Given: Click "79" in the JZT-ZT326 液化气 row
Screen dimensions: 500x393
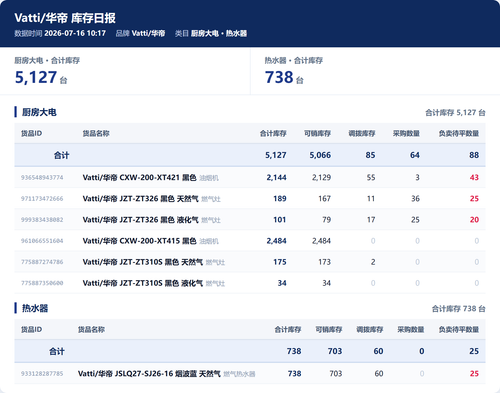Looking at the screenshot, I should [x=326, y=220].
